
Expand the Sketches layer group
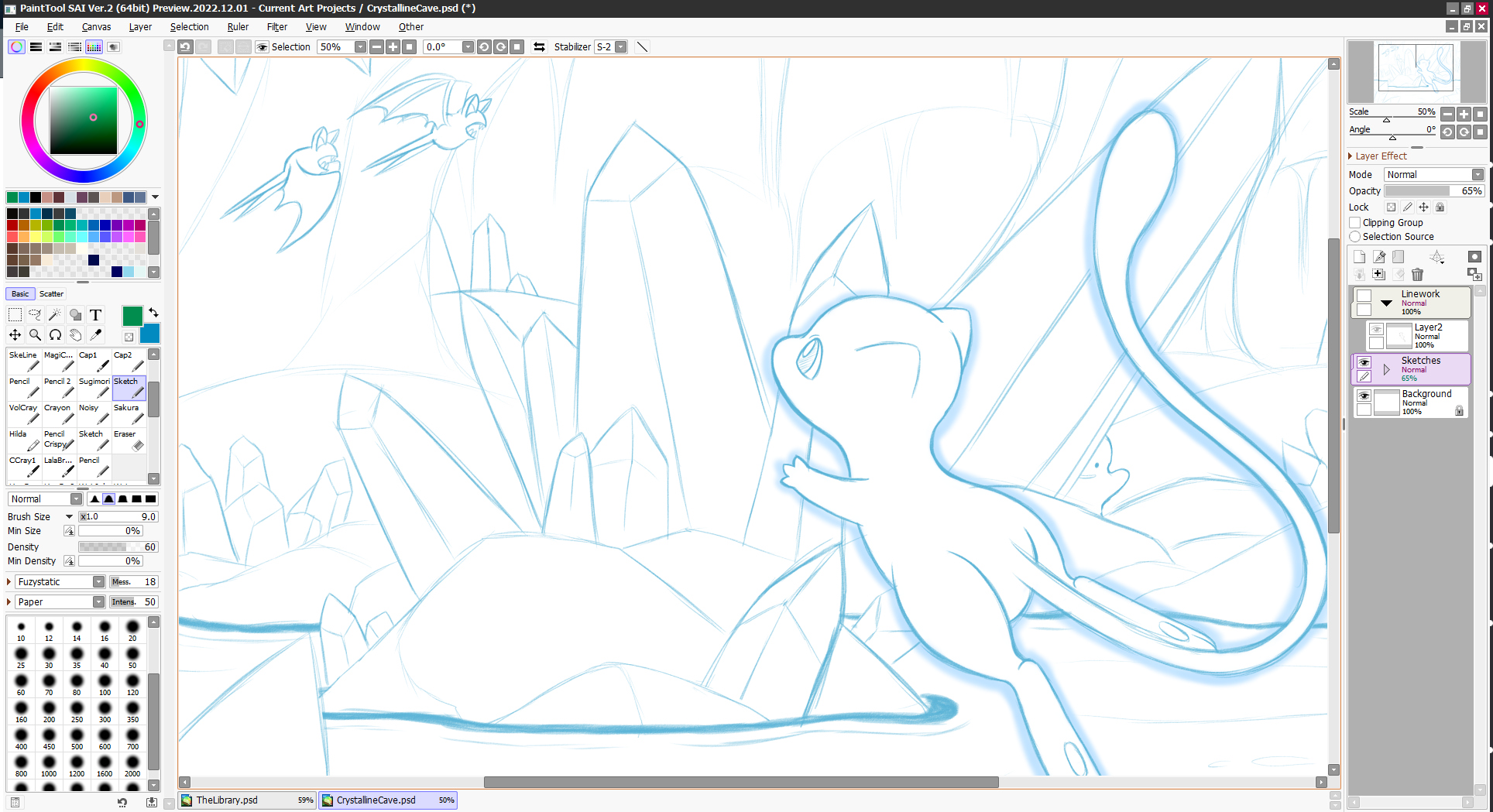[x=1386, y=369]
